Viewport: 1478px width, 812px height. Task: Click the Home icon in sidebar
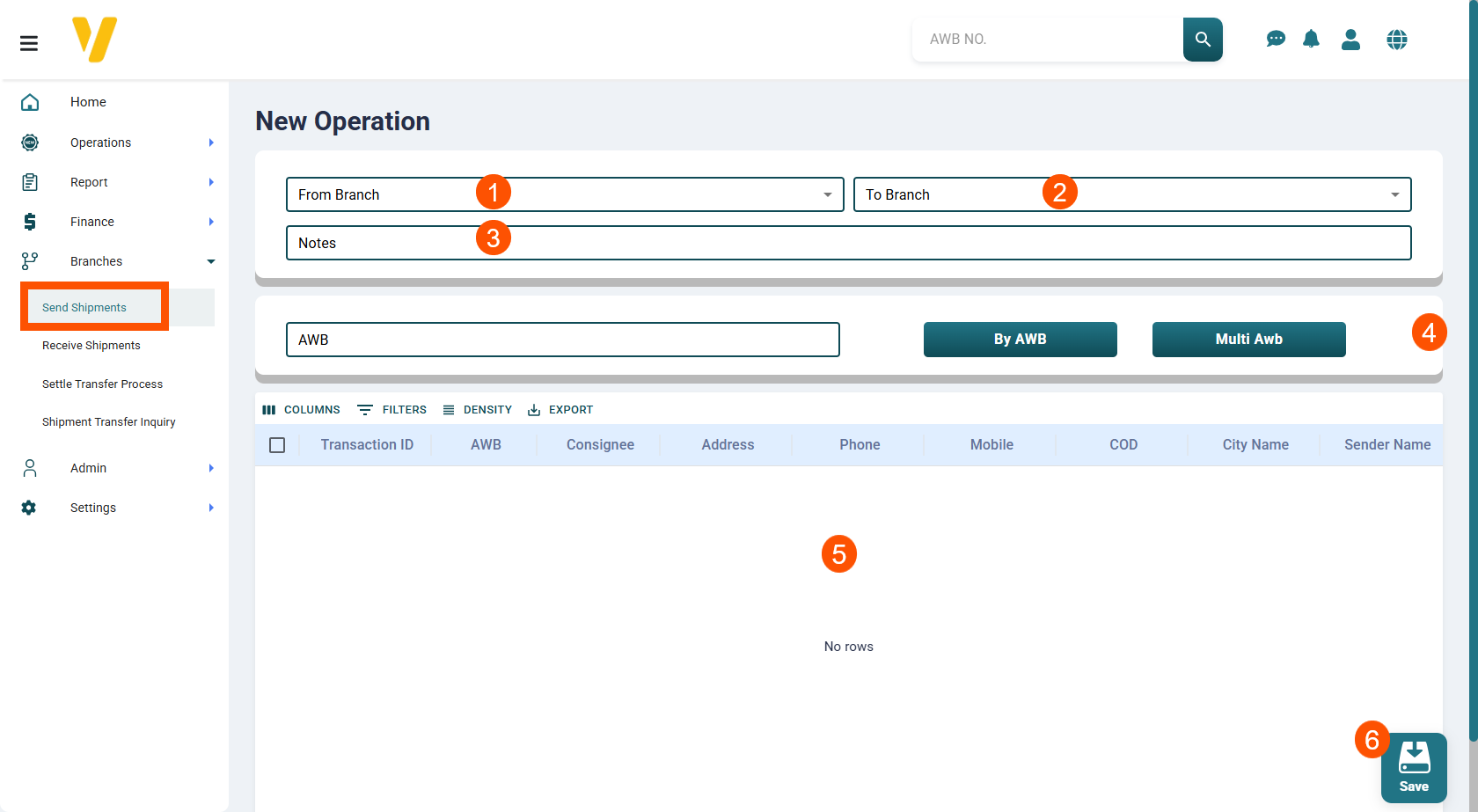tap(30, 102)
